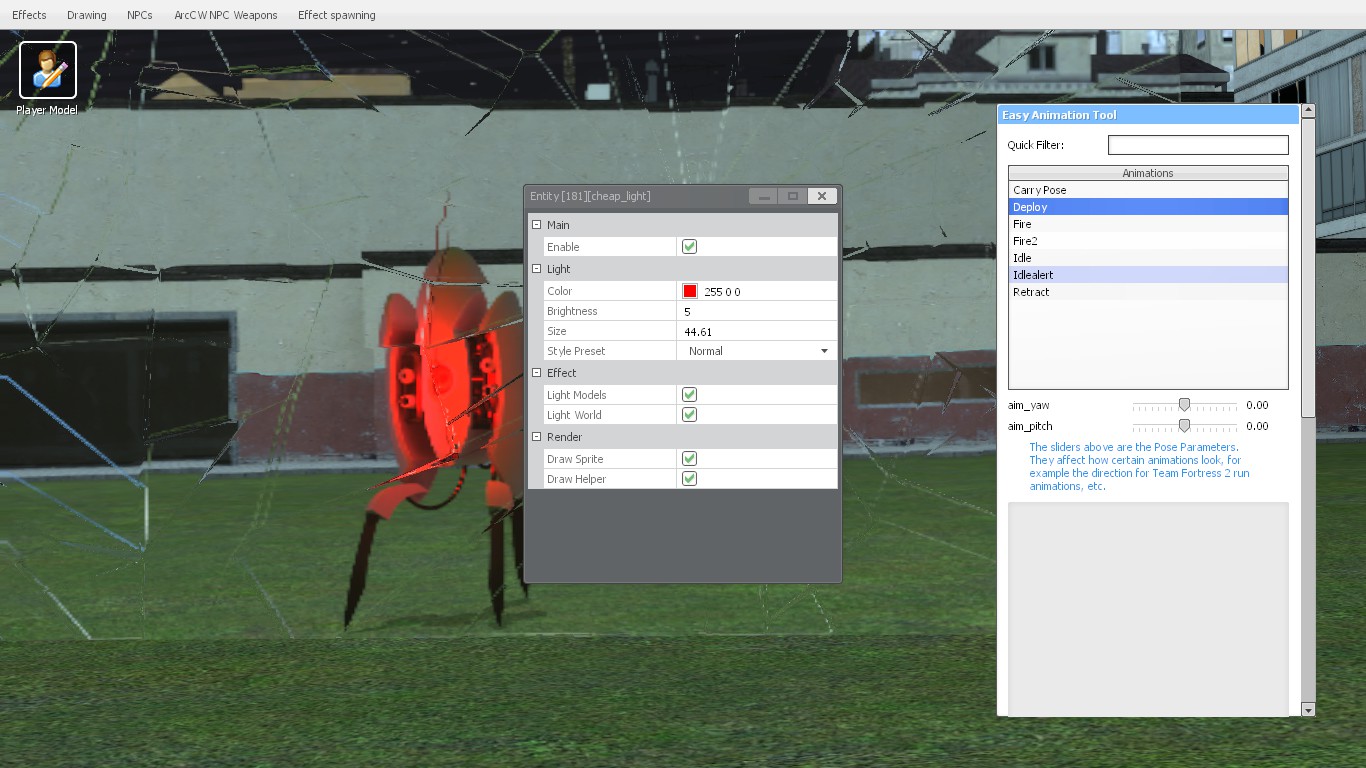Open the Style Preset dropdown
This screenshot has height=768, width=1366.
click(757, 351)
